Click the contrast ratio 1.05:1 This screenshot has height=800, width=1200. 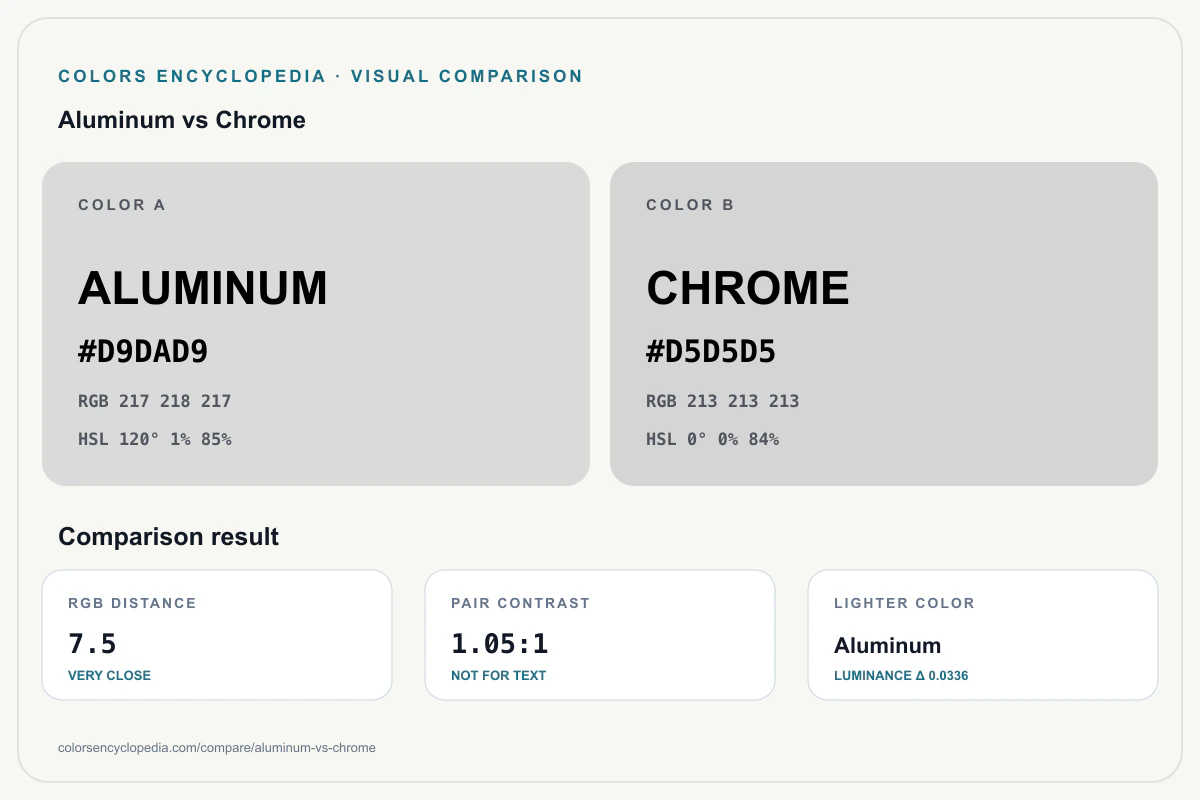coord(500,643)
